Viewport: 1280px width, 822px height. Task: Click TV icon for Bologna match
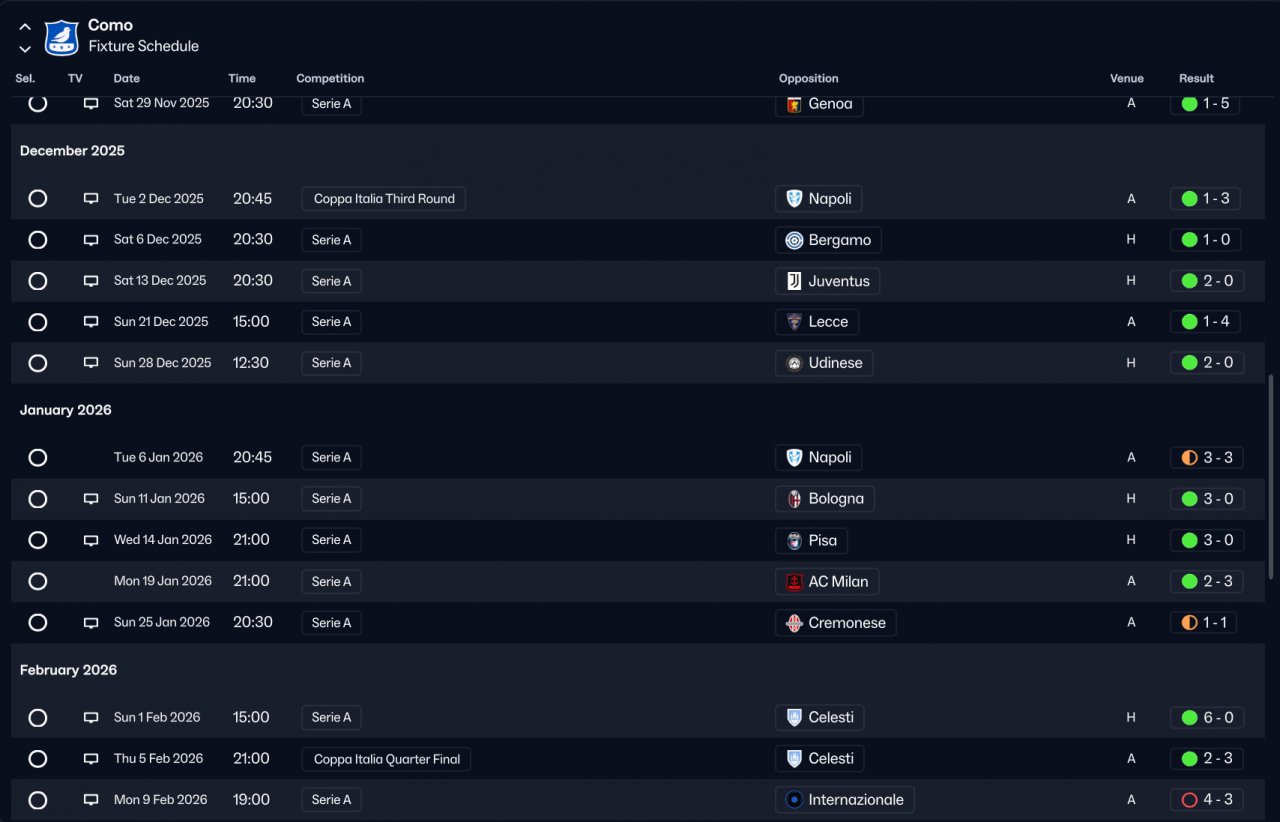point(91,499)
